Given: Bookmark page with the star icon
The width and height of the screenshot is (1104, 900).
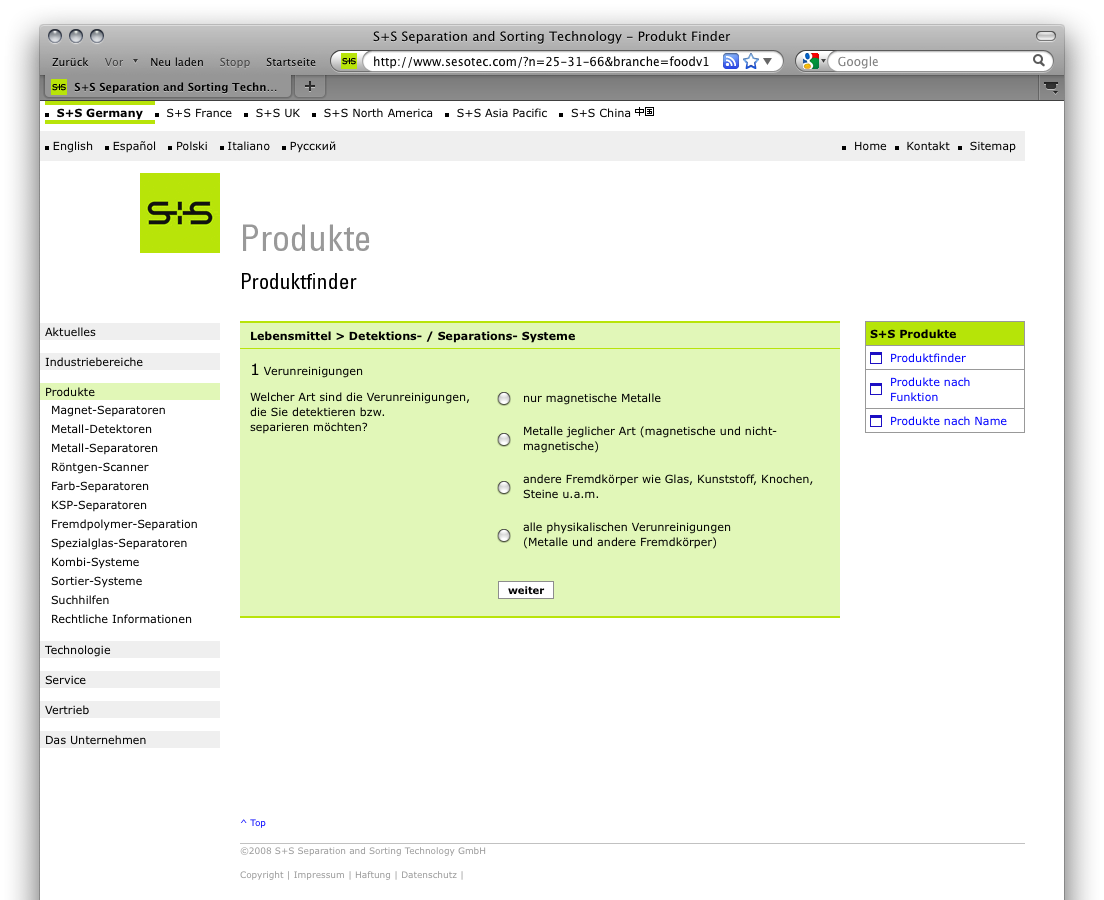Looking at the screenshot, I should [x=751, y=61].
